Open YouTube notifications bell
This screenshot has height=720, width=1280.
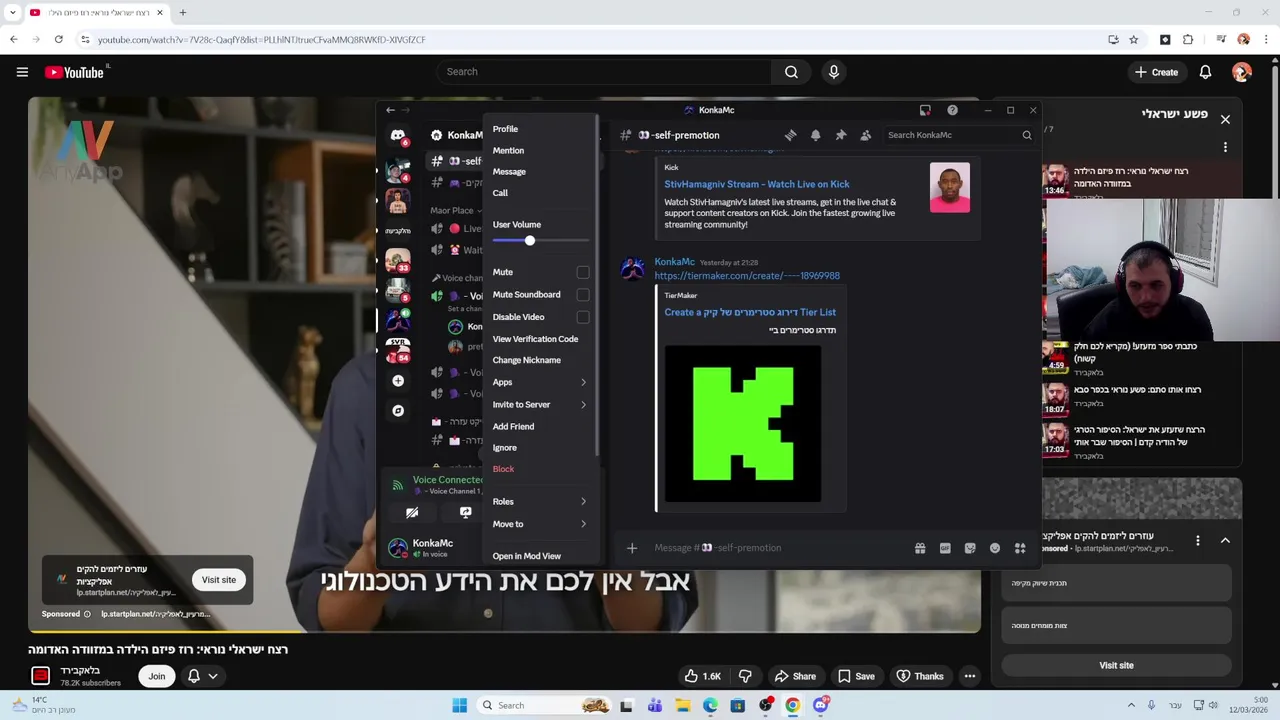pos(1205,72)
